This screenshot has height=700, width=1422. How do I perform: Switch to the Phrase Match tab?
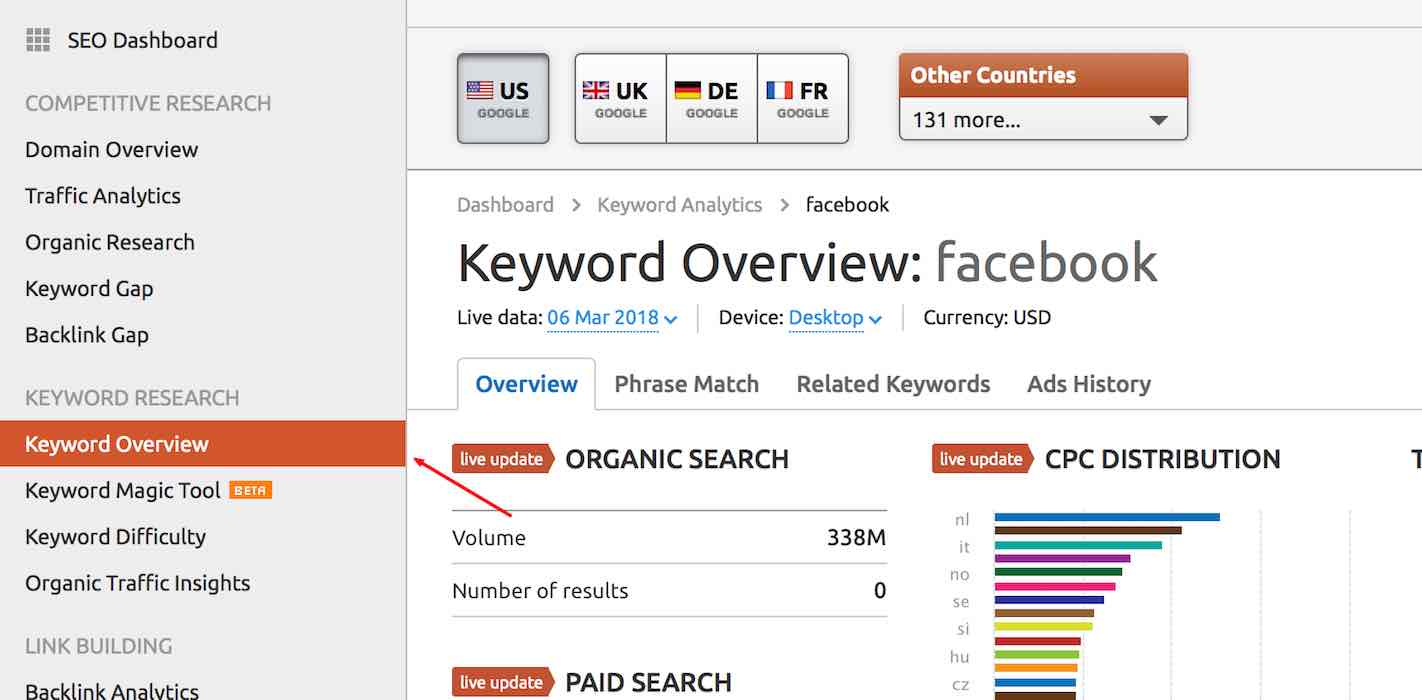(686, 384)
